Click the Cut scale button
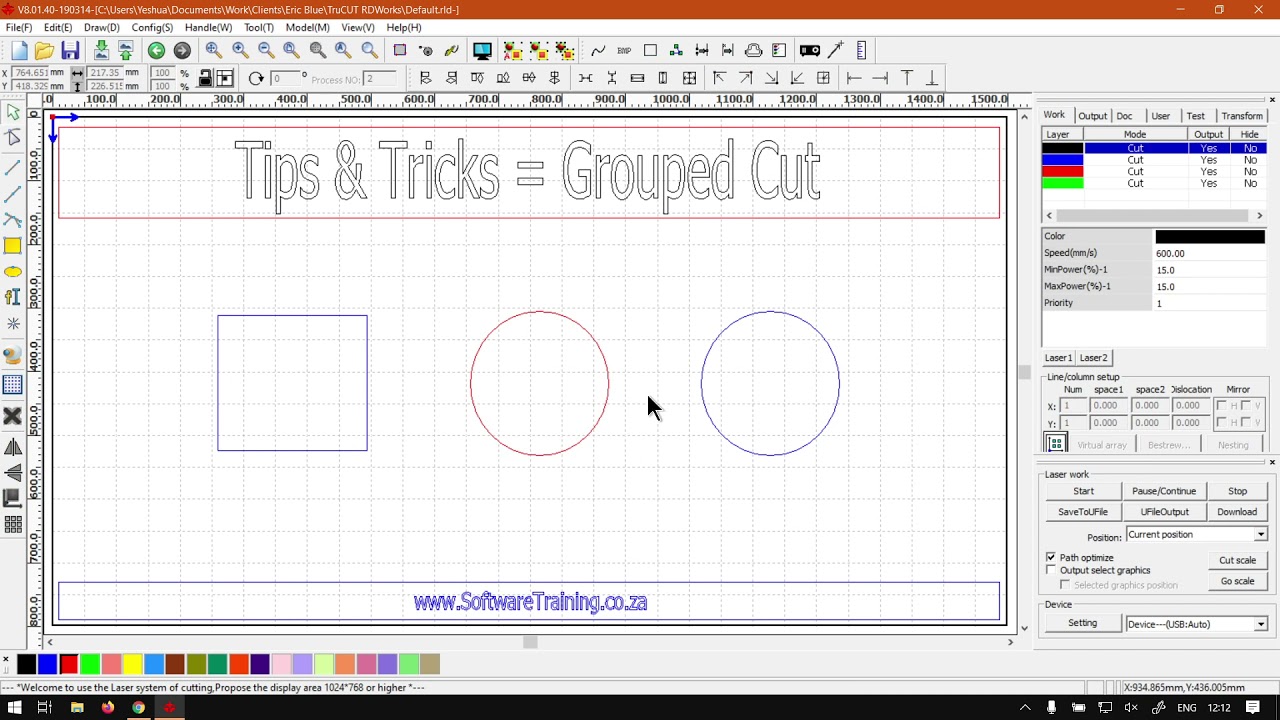 [x=1237, y=560]
